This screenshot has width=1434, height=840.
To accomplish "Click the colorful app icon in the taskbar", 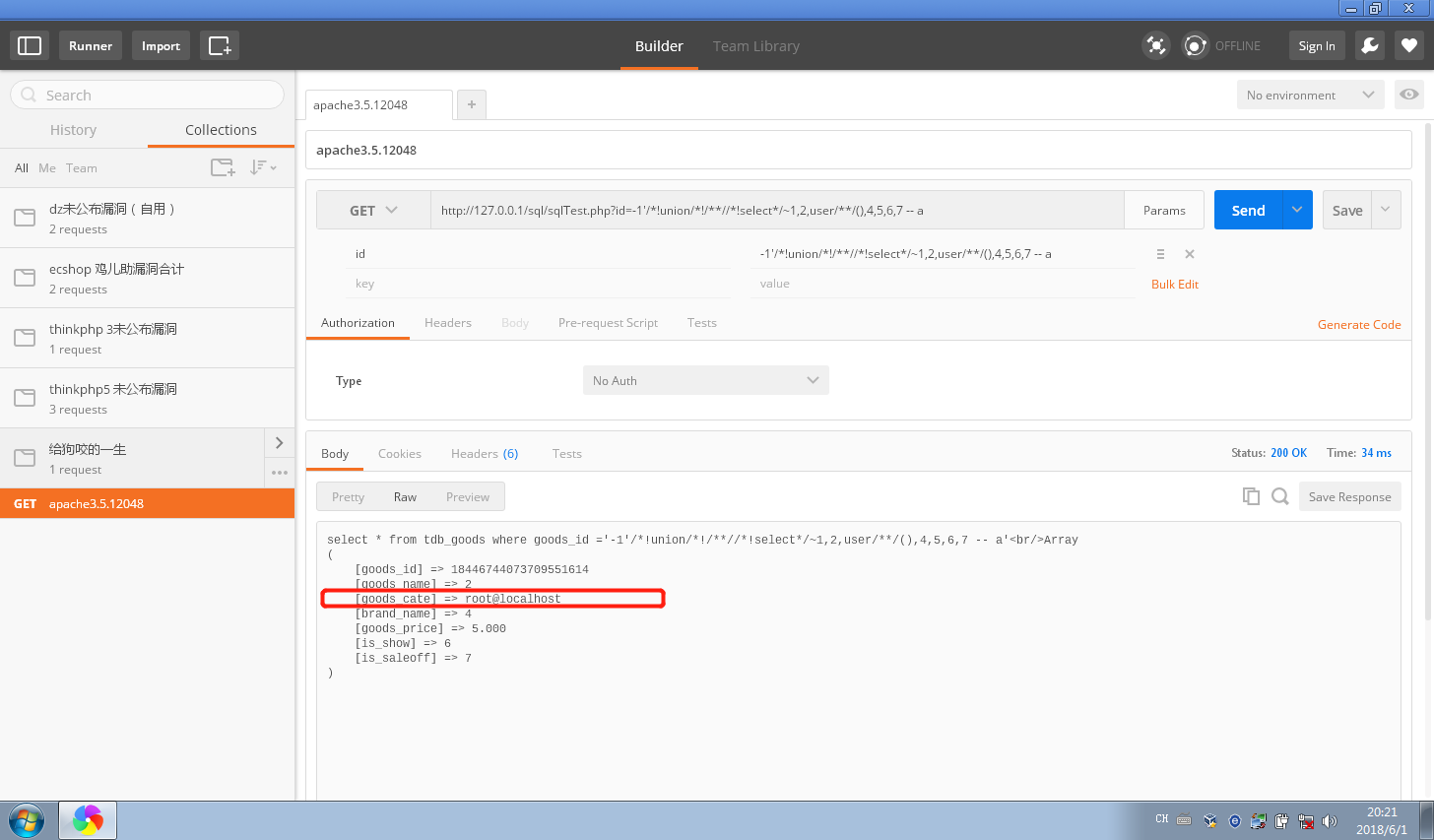I will click(x=88, y=820).
